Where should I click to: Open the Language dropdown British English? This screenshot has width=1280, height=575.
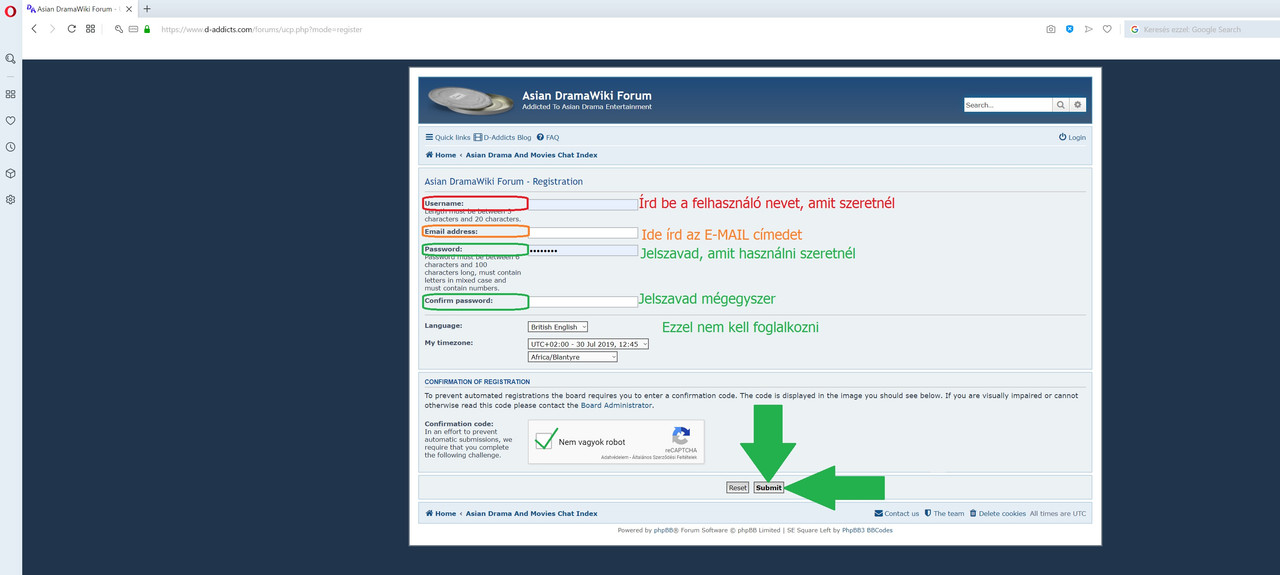558,327
